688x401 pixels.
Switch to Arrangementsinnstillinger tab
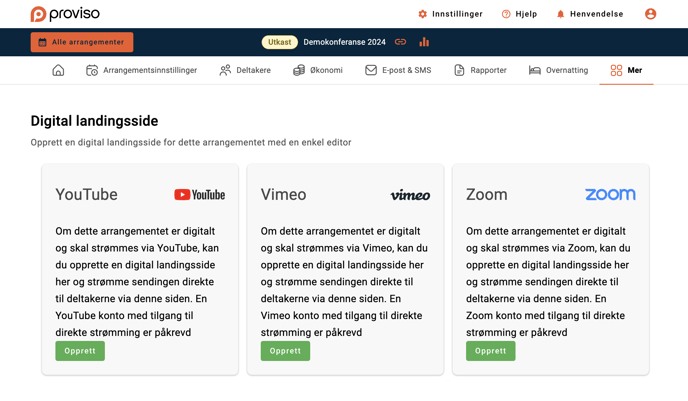(x=141, y=70)
